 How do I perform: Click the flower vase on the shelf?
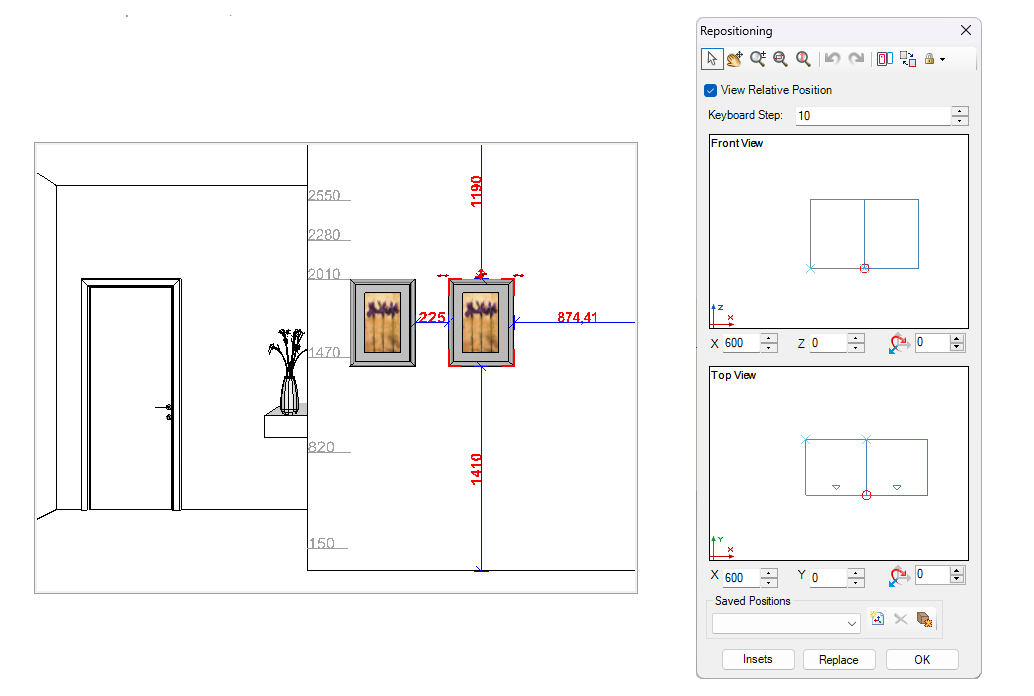click(x=288, y=371)
